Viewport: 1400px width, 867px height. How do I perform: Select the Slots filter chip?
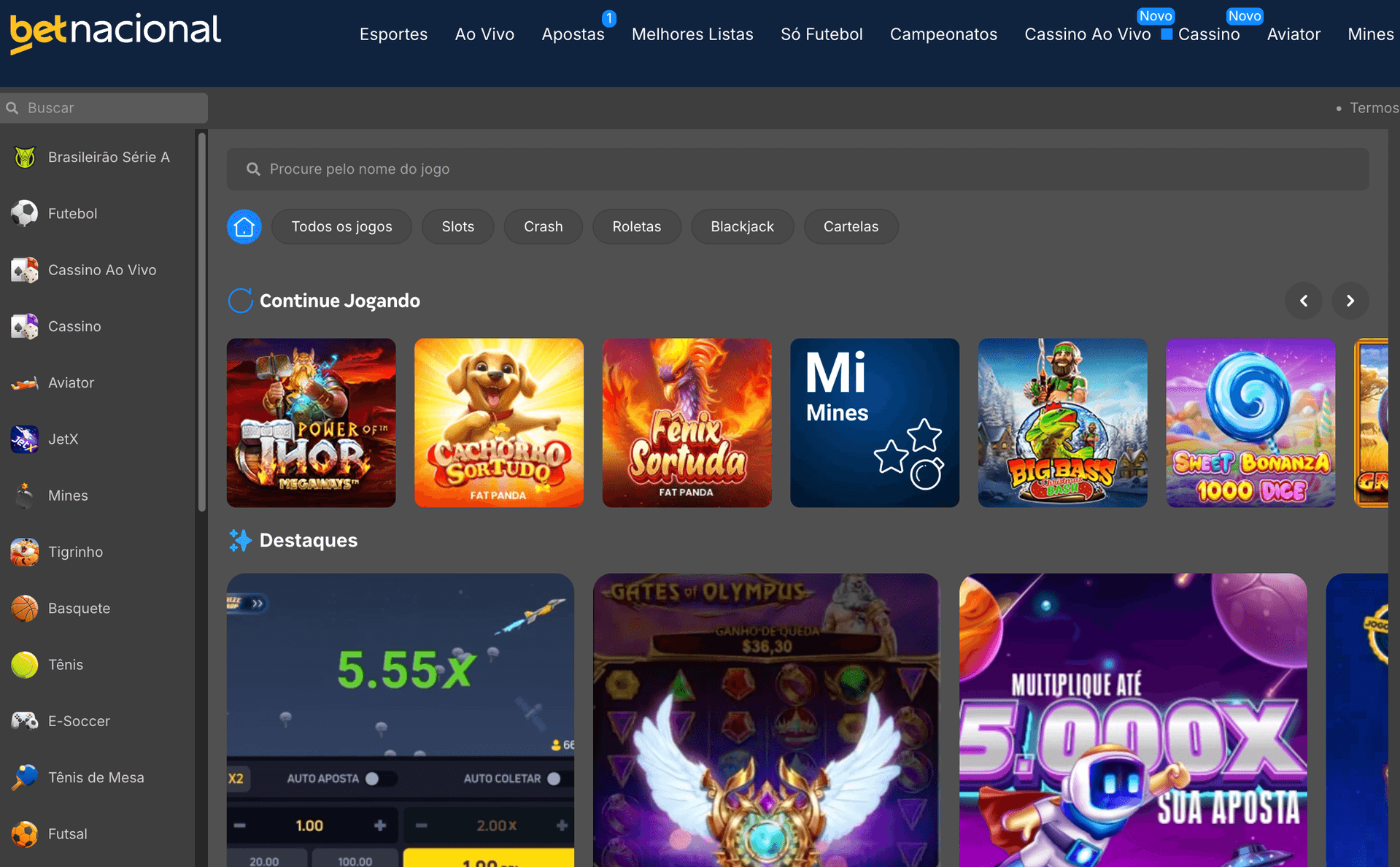tap(457, 226)
